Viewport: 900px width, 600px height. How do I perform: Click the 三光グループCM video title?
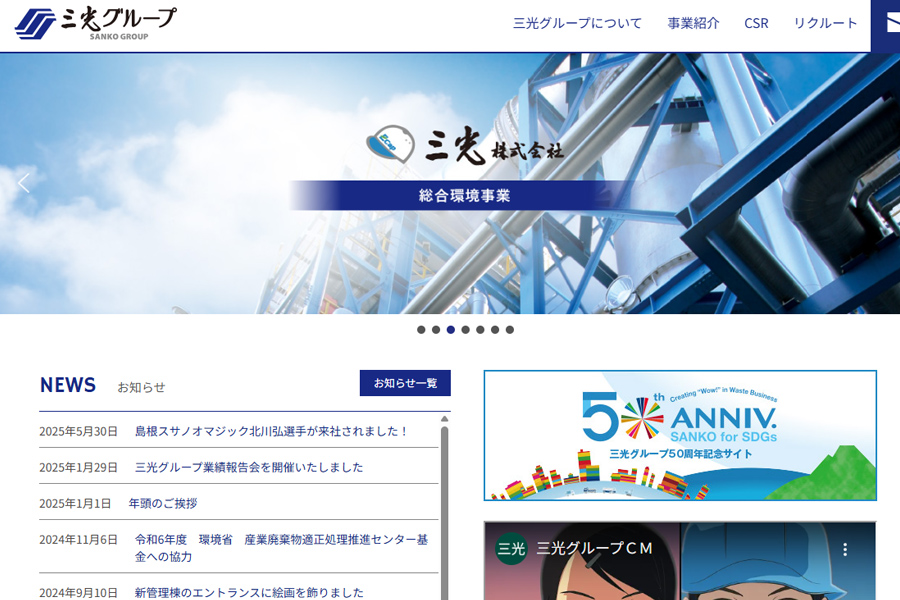pyautogui.click(x=595, y=548)
